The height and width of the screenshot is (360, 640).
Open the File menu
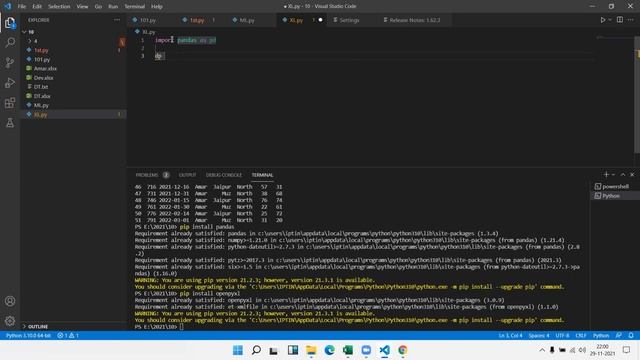tap(22, 7)
